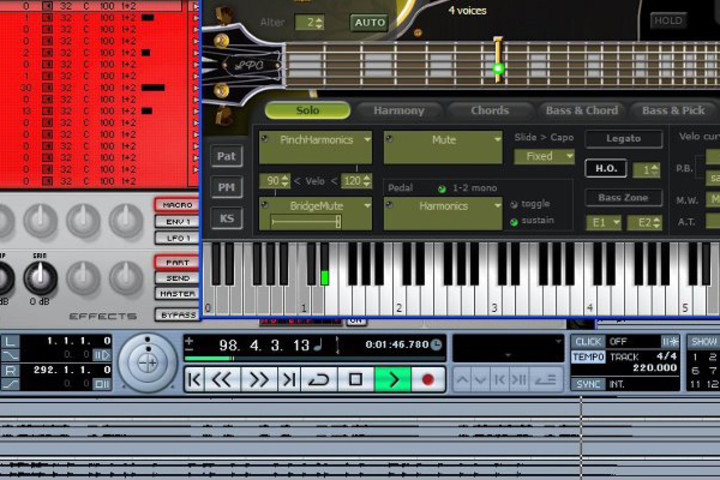720x480 pixels.
Task: Open the Fixed slide mode dropdown
Action: click(544, 157)
